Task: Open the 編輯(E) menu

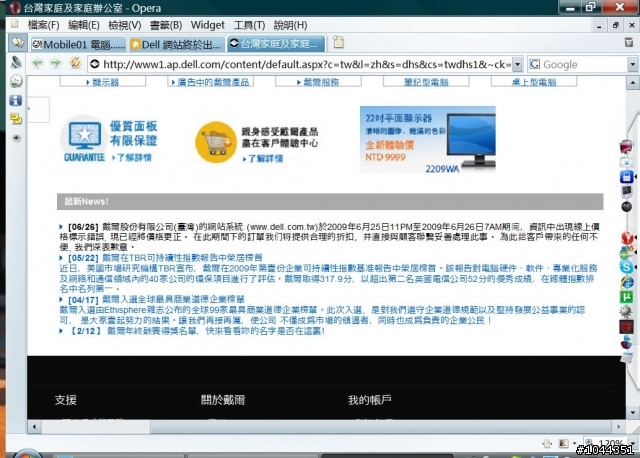Action: (x=84, y=25)
